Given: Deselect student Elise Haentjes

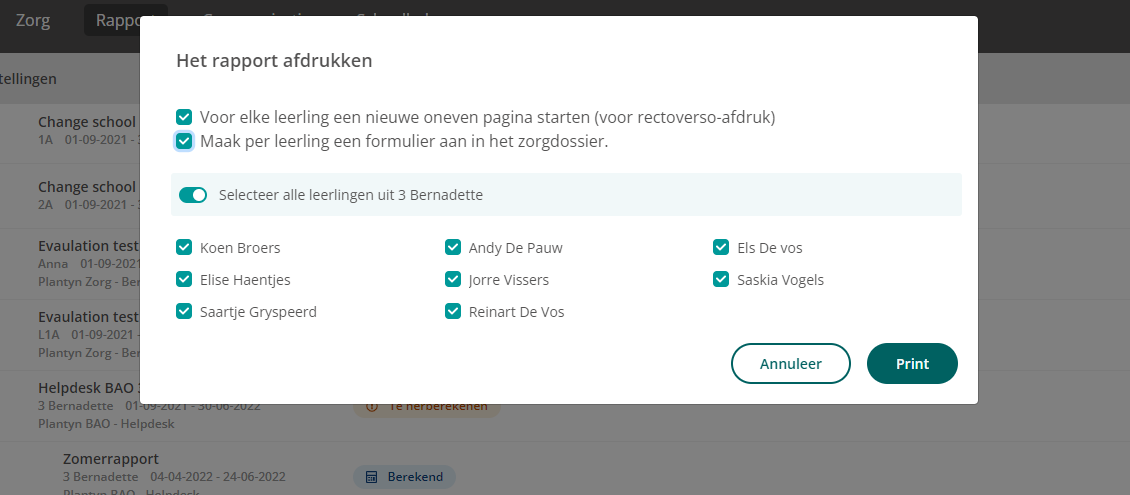Looking at the screenshot, I should [x=184, y=280].
